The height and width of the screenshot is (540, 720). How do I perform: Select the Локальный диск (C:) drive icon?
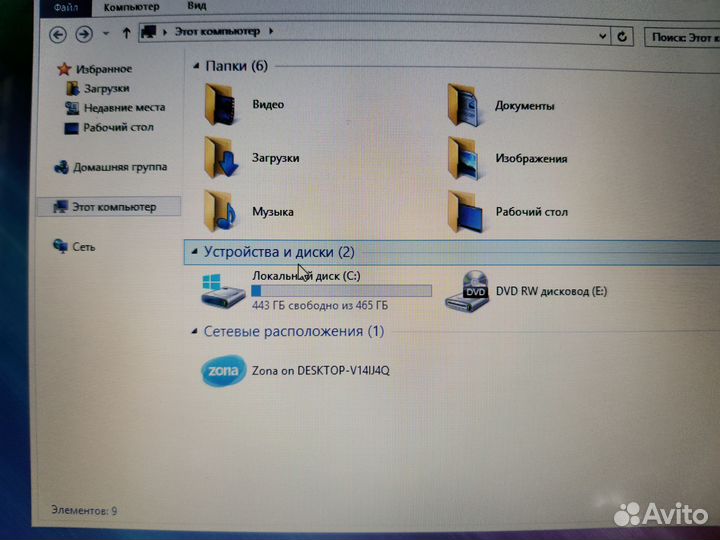[223, 291]
